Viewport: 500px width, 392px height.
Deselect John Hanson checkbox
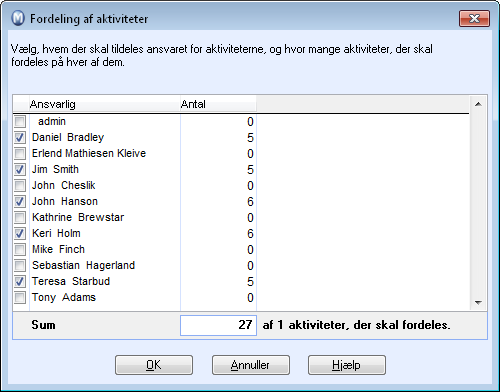click(x=20, y=201)
